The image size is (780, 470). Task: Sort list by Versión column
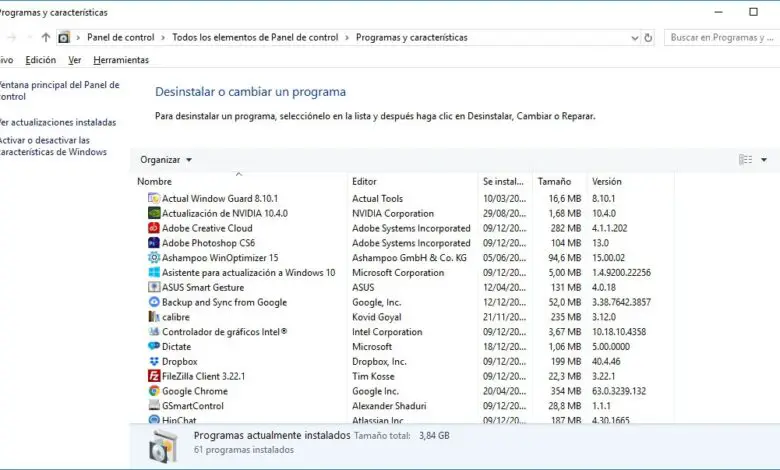pos(606,182)
